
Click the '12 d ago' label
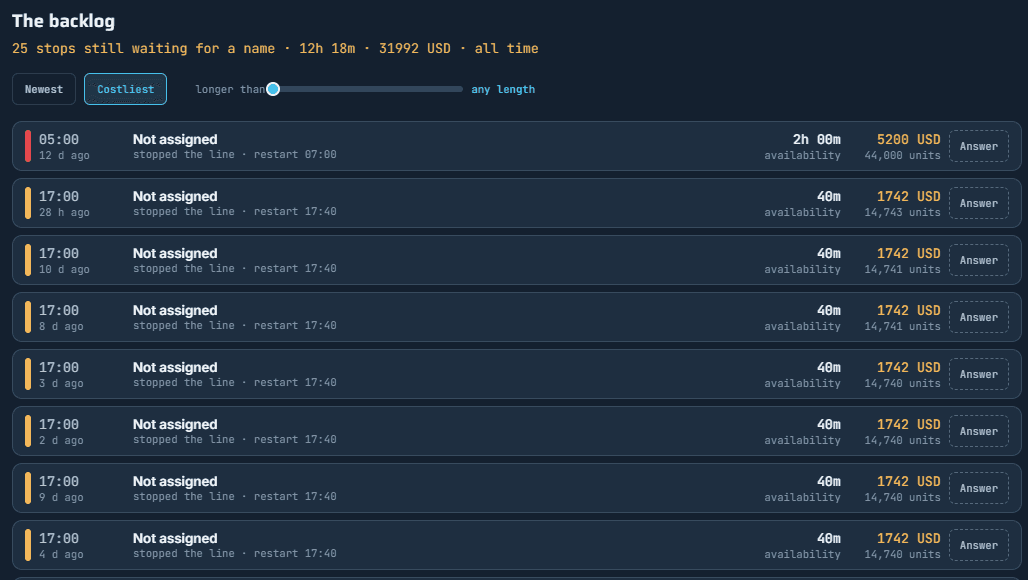click(64, 155)
